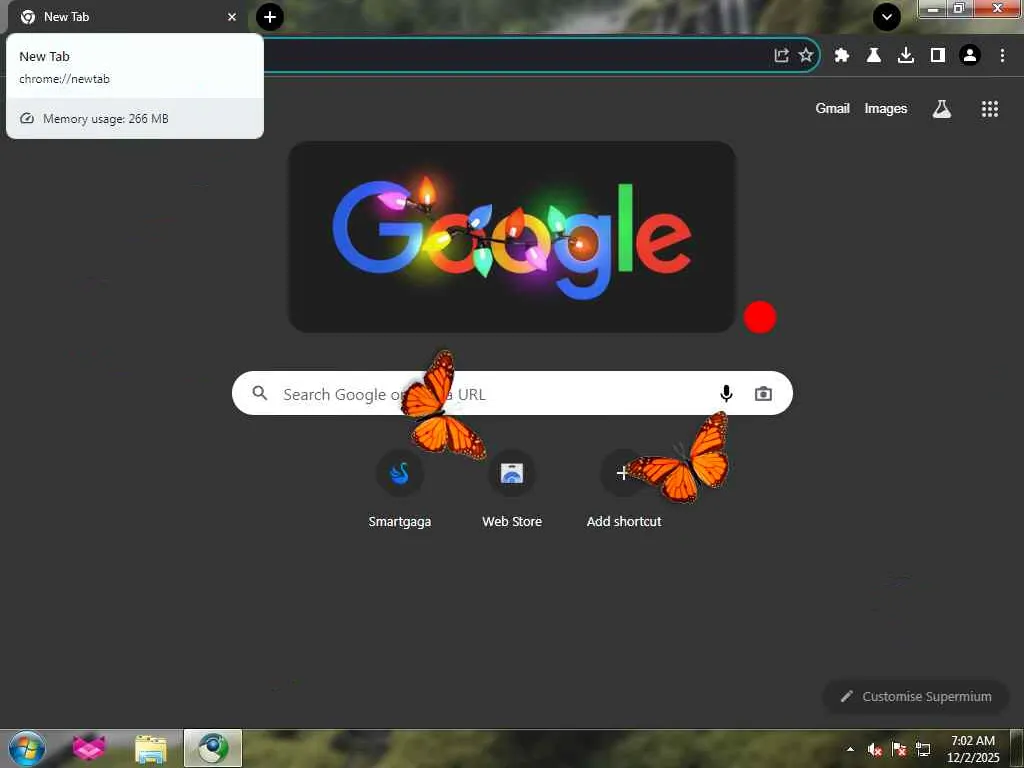Open the three-dot browser menu
The width and height of the screenshot is (1024, 768).
(x=1002, y=56)
